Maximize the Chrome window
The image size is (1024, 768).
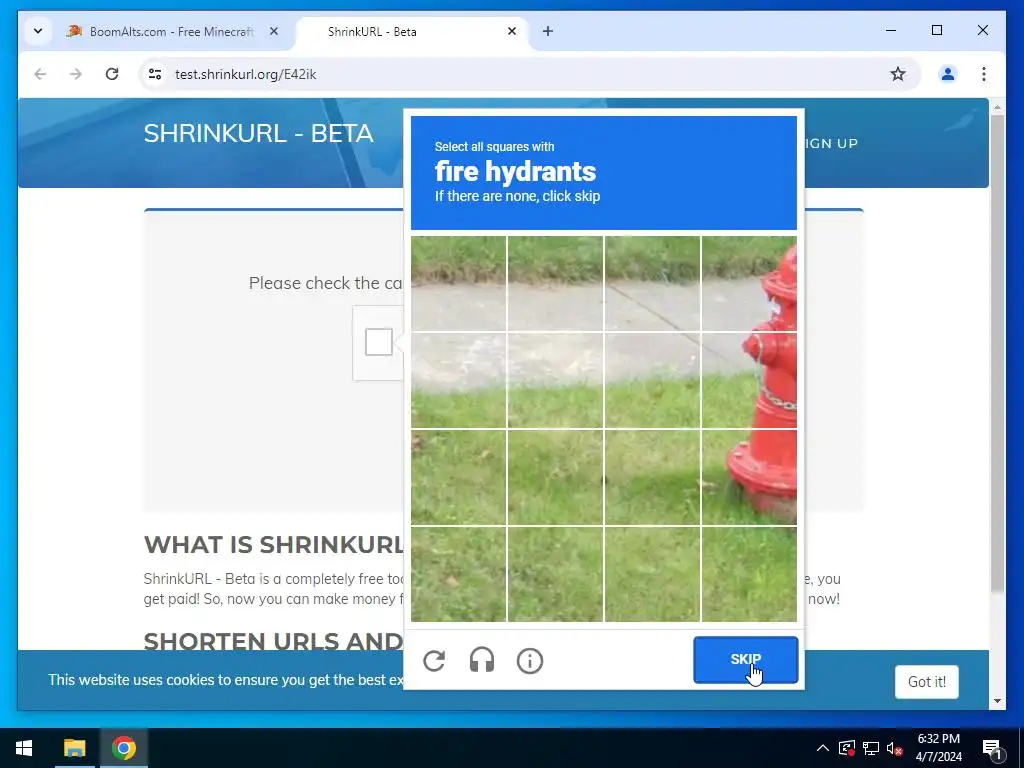coord(936,31)
